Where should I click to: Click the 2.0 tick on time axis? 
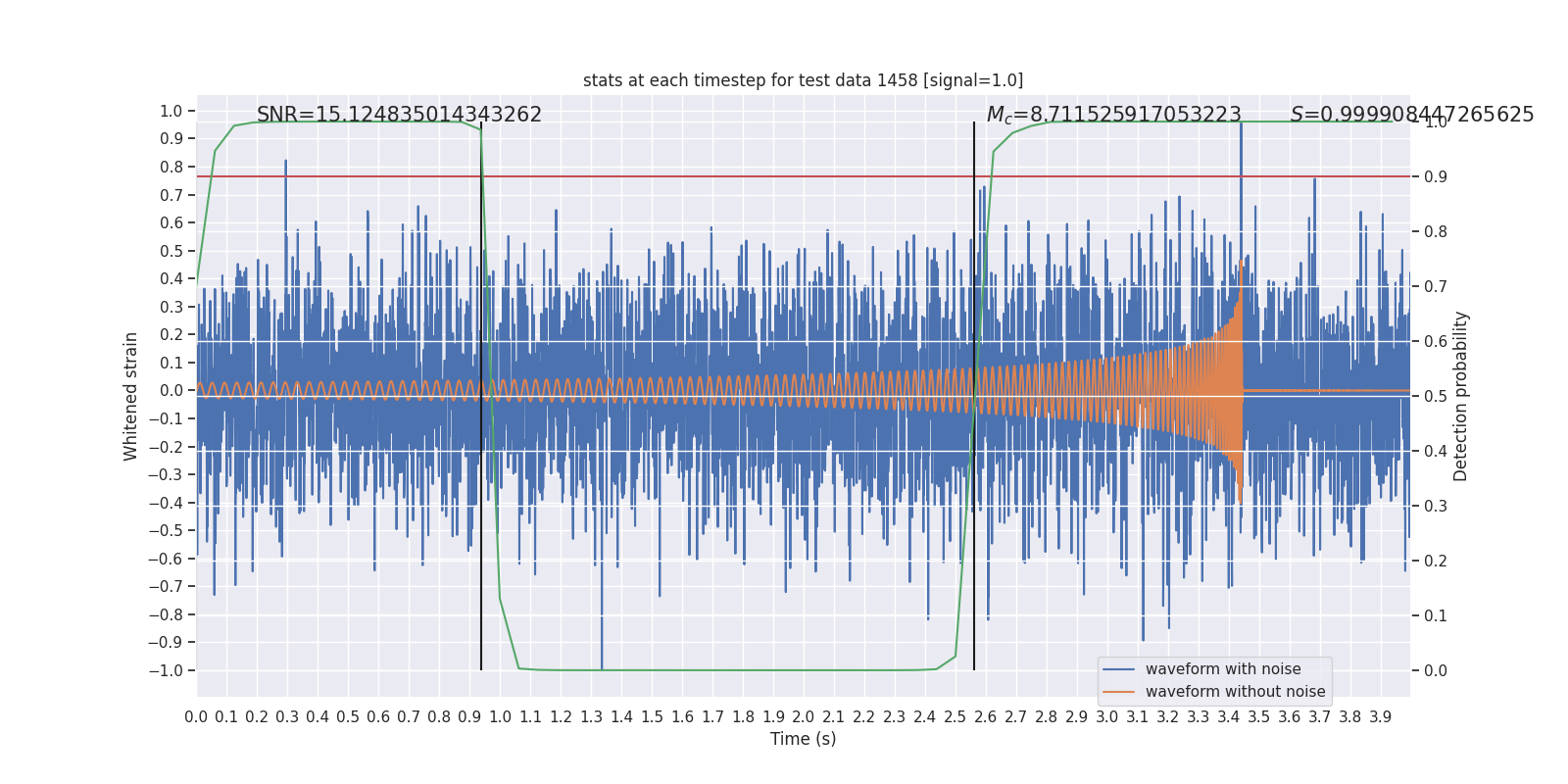tap(804, 717)
